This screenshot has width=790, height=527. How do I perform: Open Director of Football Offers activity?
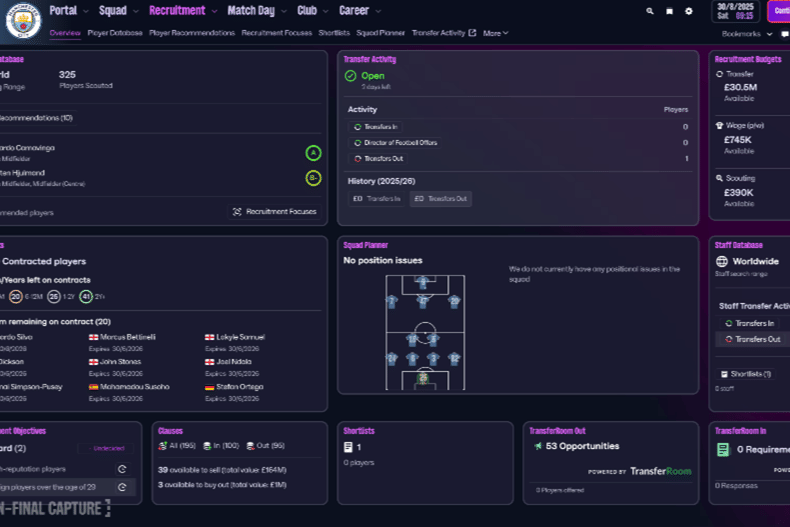pos(400,143)
